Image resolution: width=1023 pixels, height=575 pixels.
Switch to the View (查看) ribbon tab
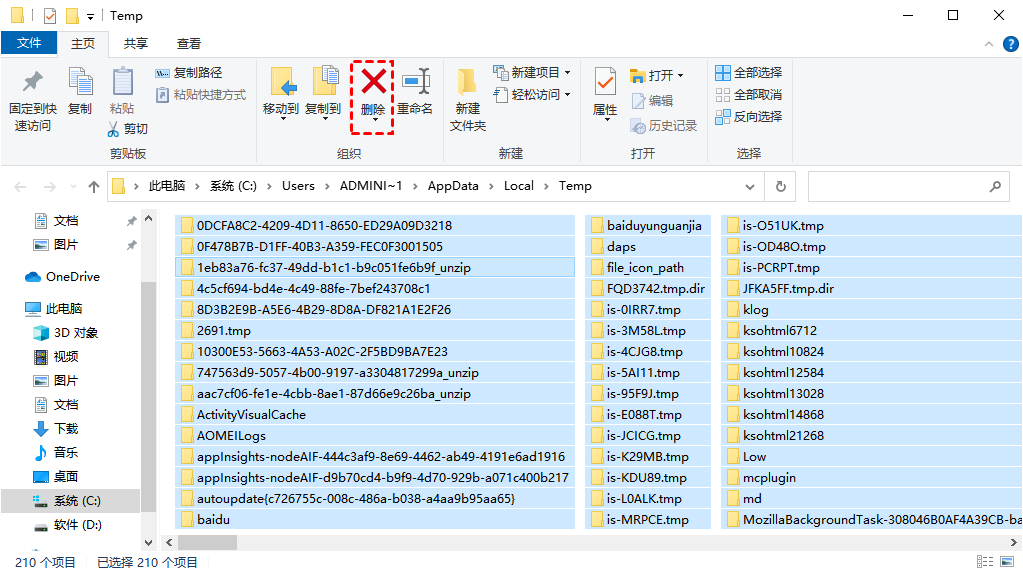(x=189, y=44)
